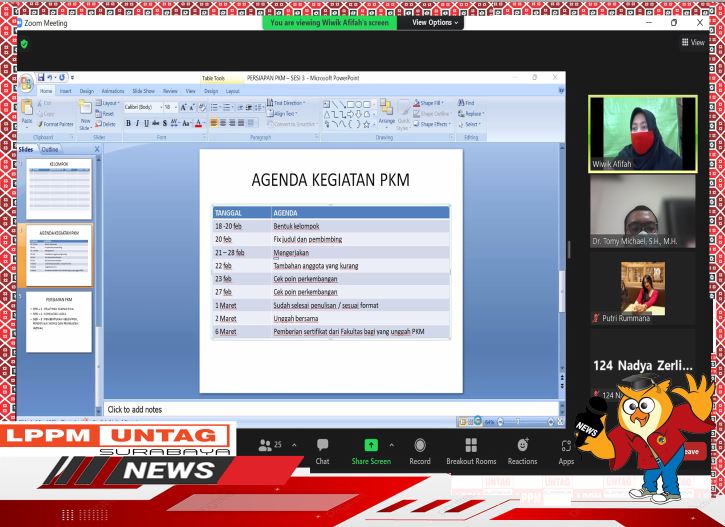
Task: Toggle Underline formatting
Action: 146,123
